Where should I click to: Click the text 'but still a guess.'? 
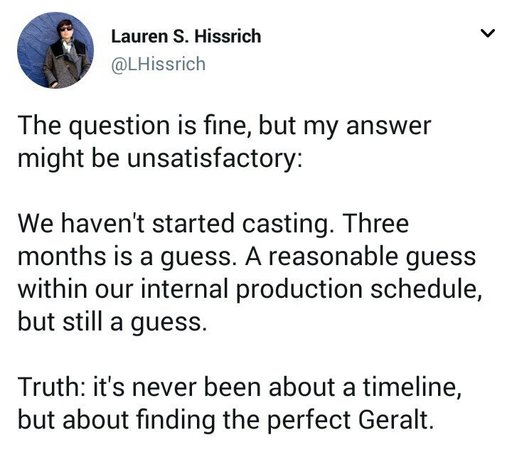click(x=112, y=322)
